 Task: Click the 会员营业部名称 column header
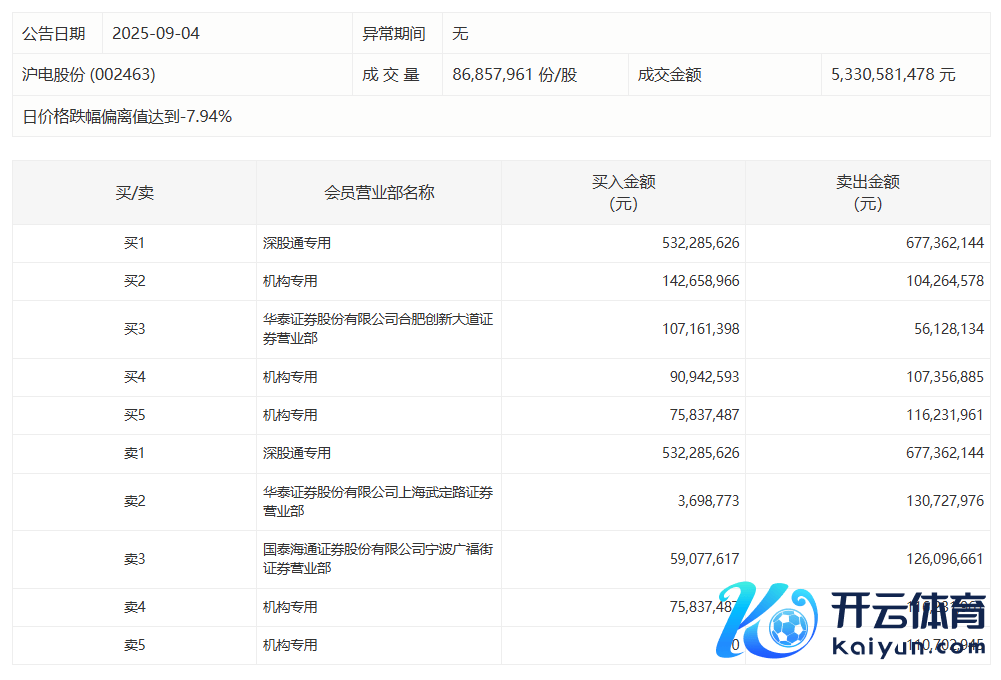(379, 192)
